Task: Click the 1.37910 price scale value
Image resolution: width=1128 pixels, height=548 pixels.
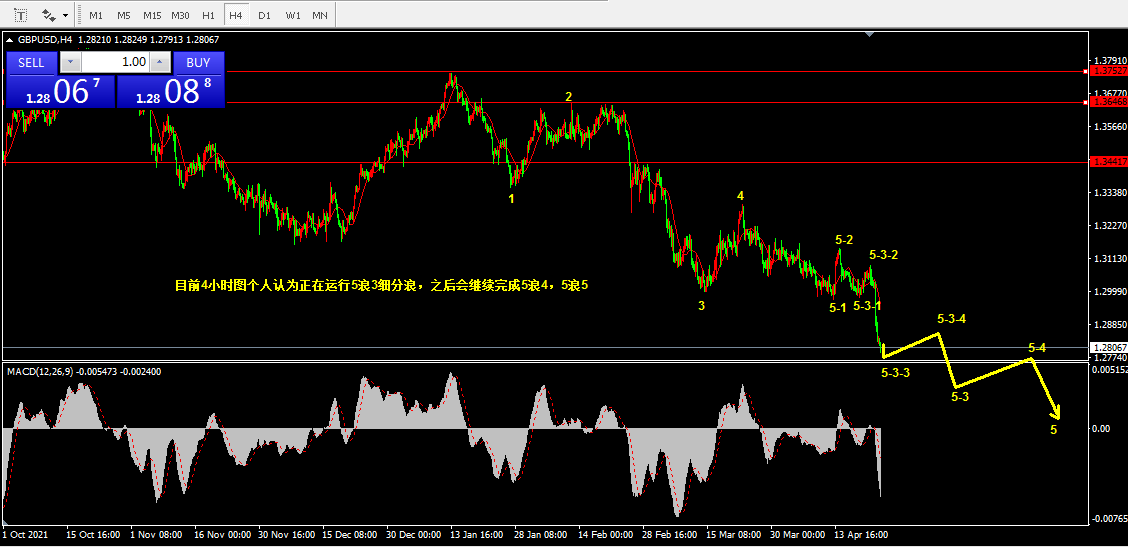Action: tap(1110, 60)
